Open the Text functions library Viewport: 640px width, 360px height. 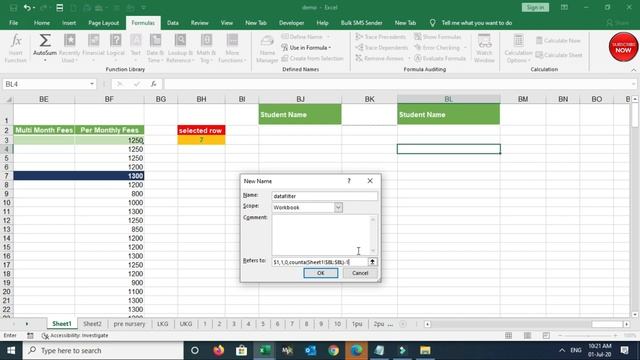(136, 49)
